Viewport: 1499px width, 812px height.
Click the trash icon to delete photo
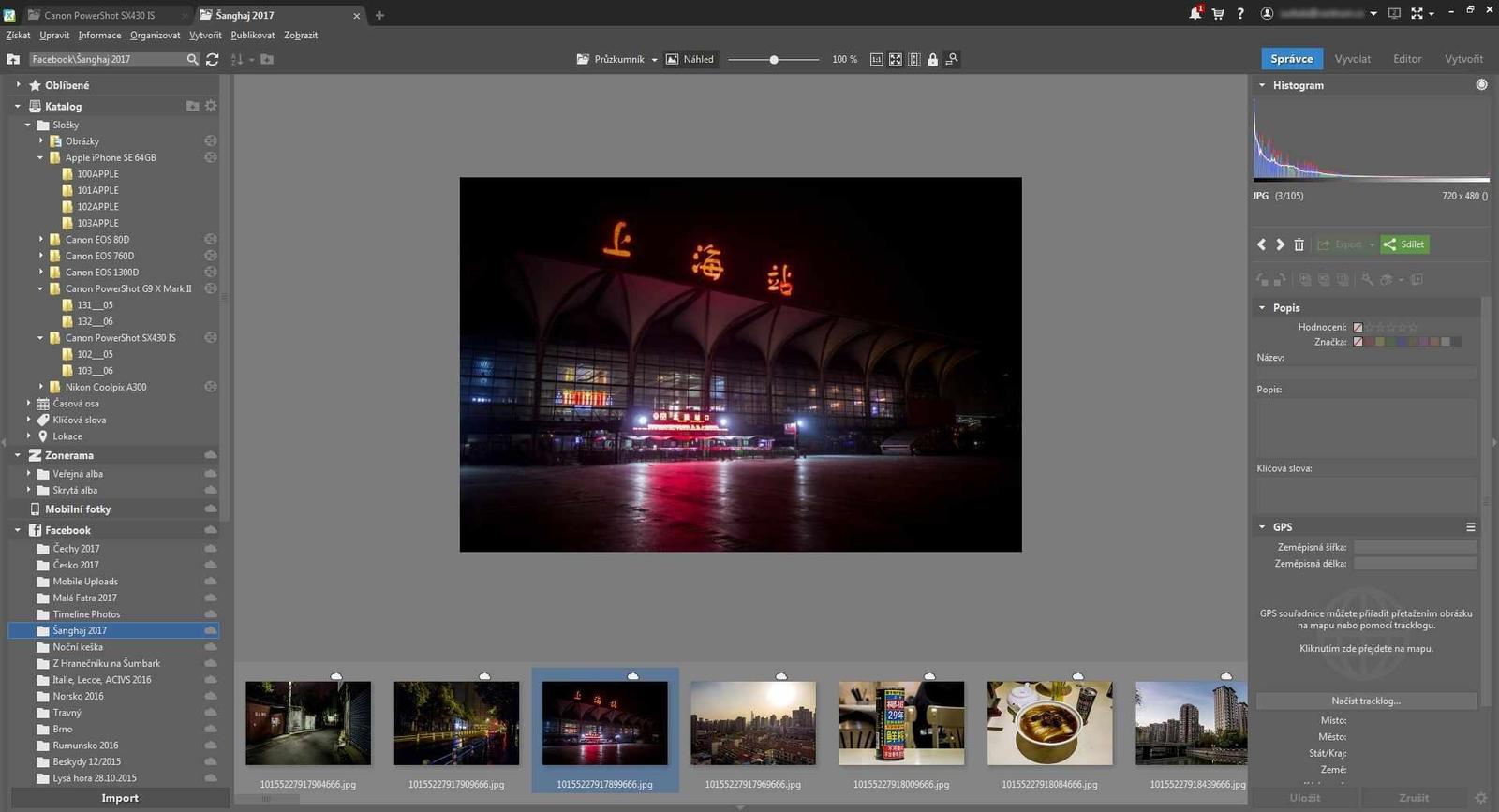click(1299, 244)
